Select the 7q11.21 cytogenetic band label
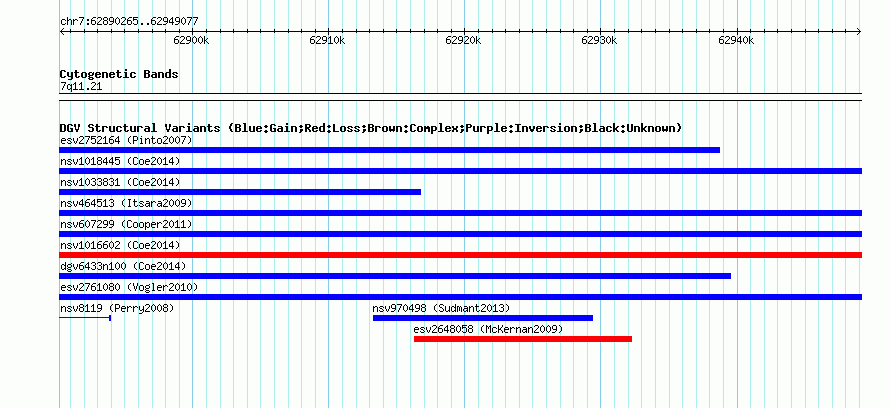890x408 pixels. coord(81,87)
